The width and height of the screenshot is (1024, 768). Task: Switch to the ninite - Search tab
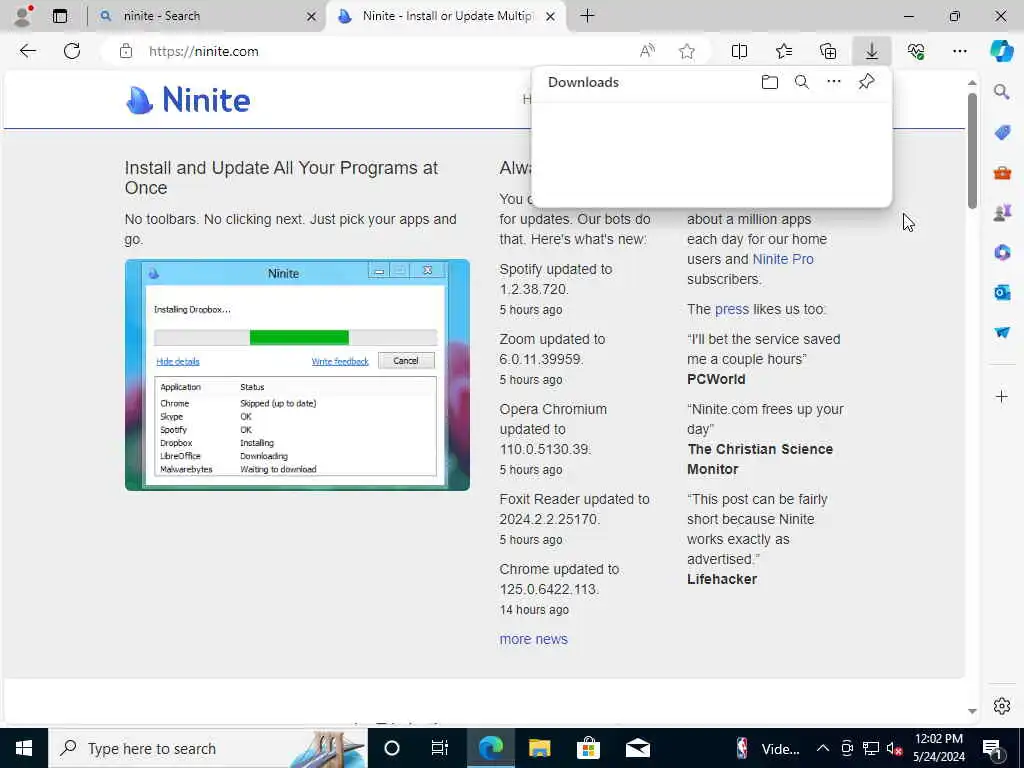pyautogui.click(x=202, y=16)
